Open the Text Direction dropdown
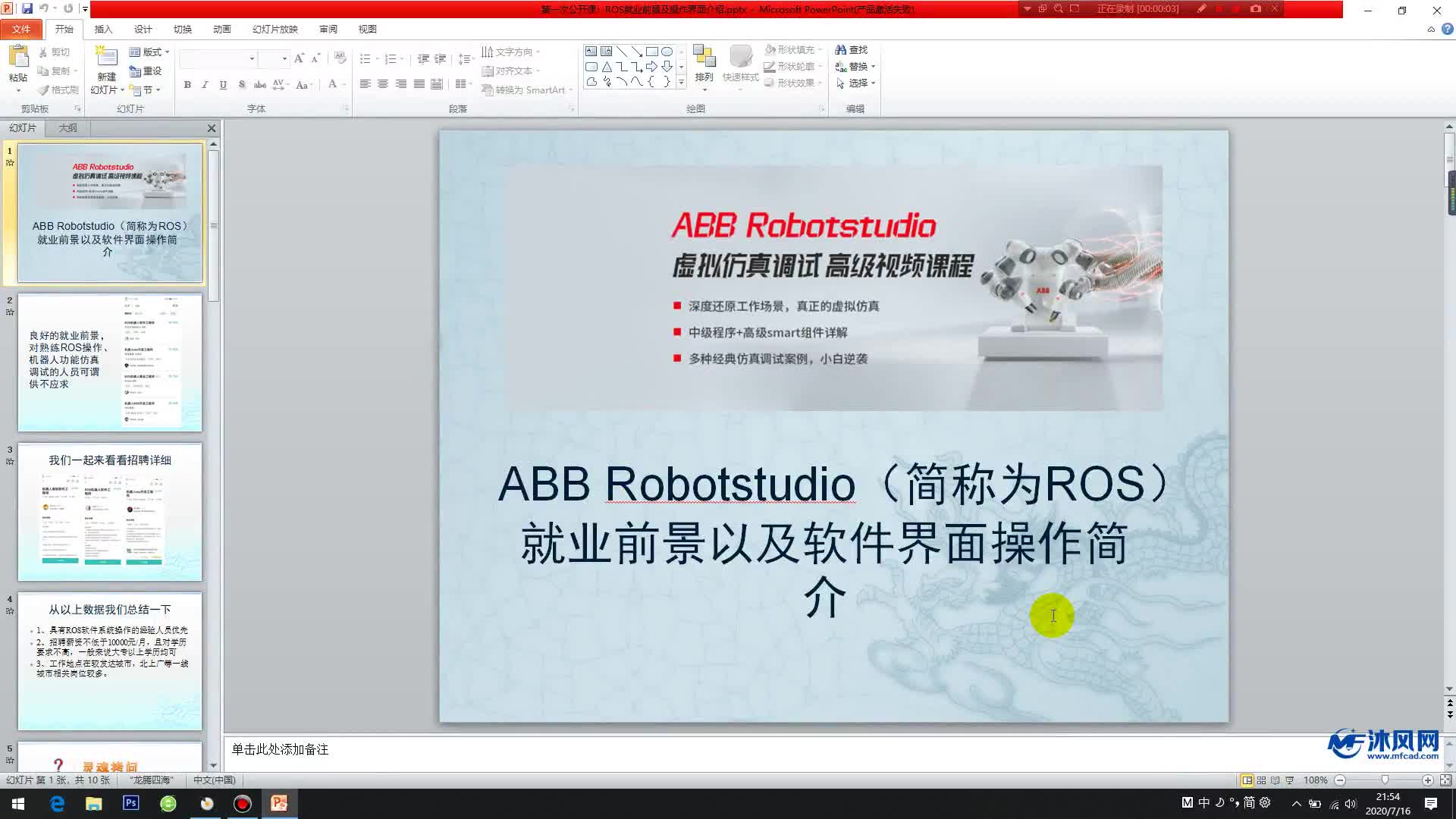Viewport: 1456px width, 819px height. 511,52
